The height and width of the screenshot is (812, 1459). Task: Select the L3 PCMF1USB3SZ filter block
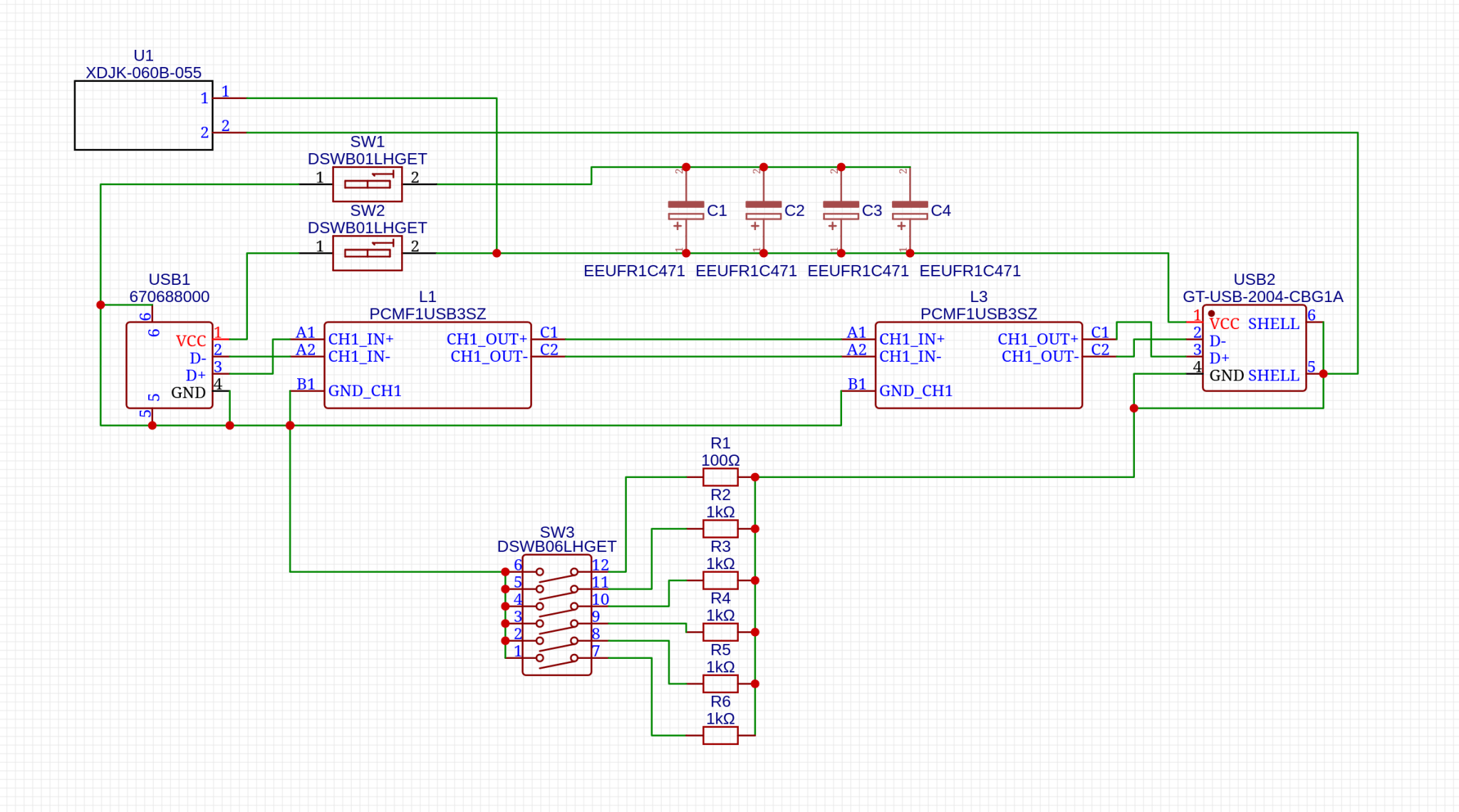pos(979,365)
